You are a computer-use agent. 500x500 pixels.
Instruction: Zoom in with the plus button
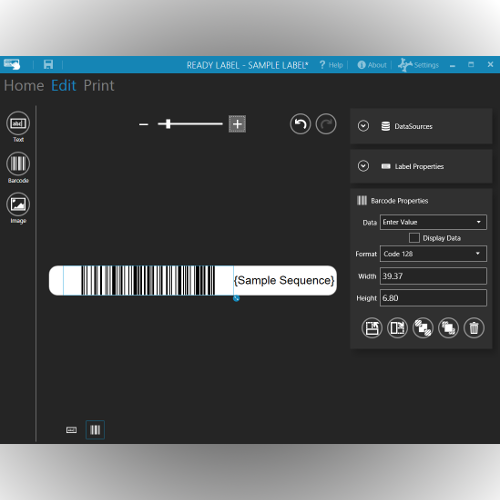tap(237, 124)
